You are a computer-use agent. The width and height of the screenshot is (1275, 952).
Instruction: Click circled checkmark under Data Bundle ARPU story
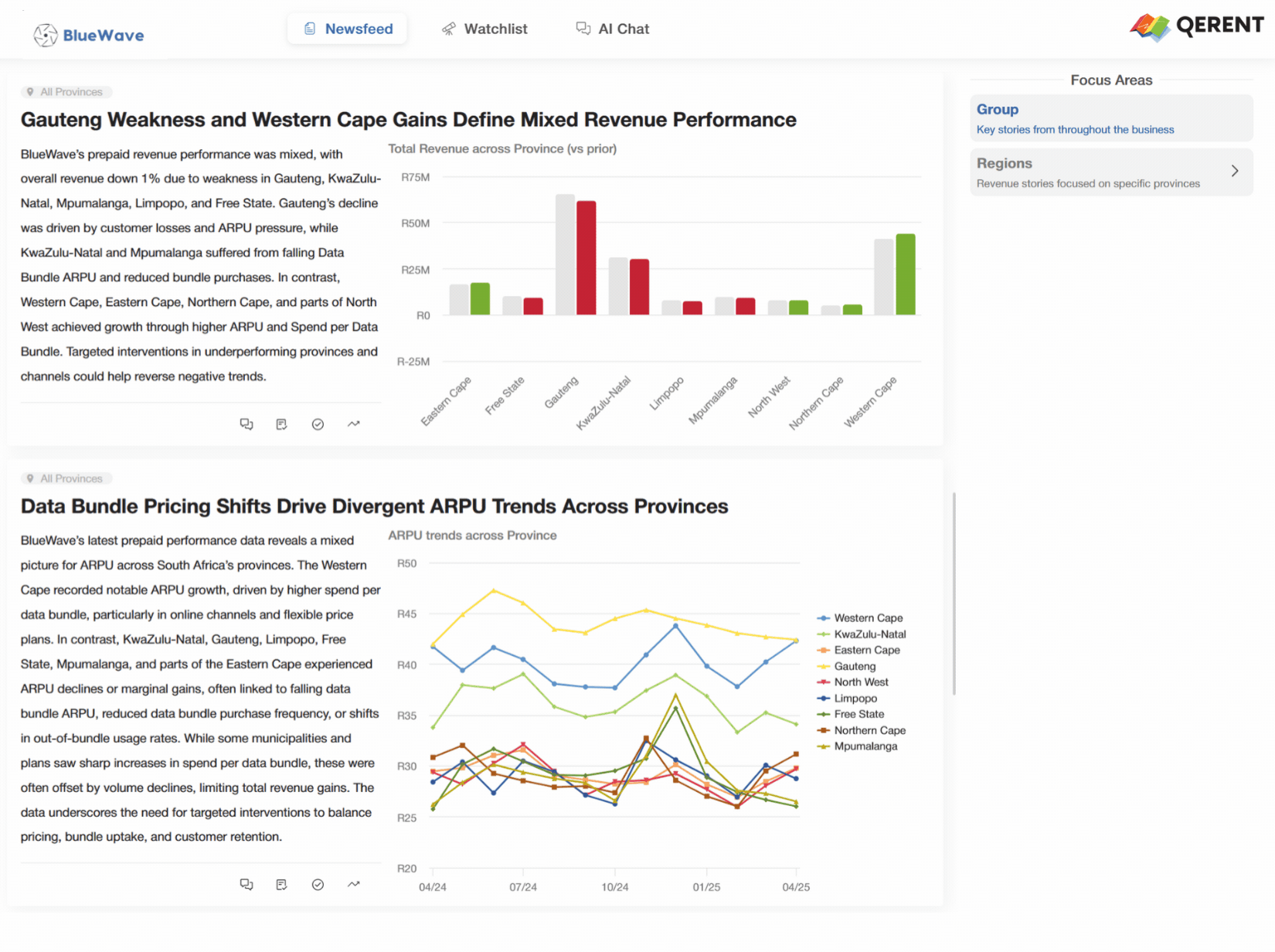[318, 885]
